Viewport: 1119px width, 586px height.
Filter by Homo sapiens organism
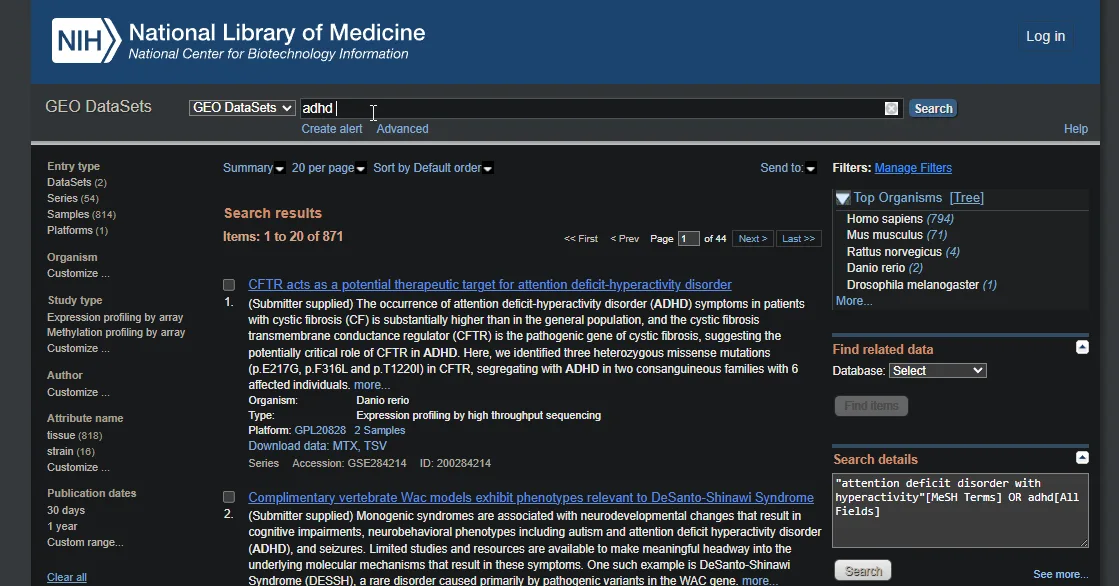[884, 219]
